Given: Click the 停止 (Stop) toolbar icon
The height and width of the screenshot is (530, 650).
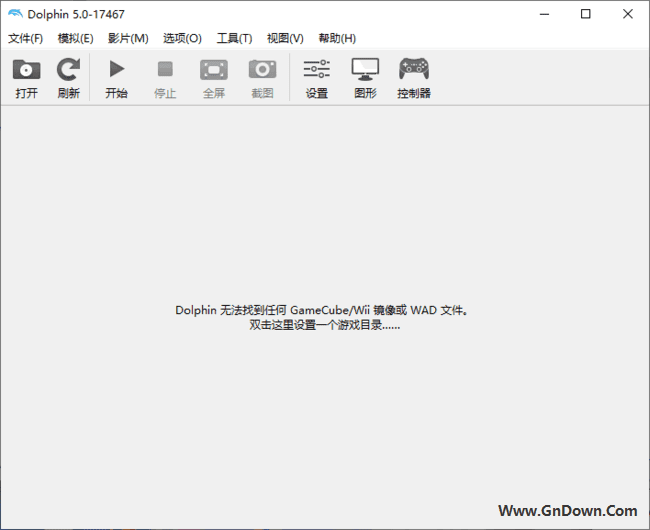Looking at the screenshot, I should coord(165,70).
